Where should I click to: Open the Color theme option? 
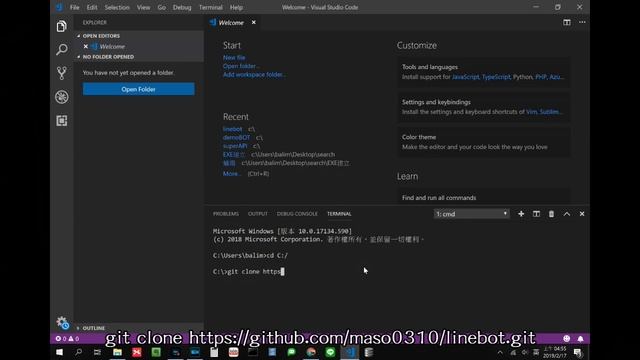point(484,142)
